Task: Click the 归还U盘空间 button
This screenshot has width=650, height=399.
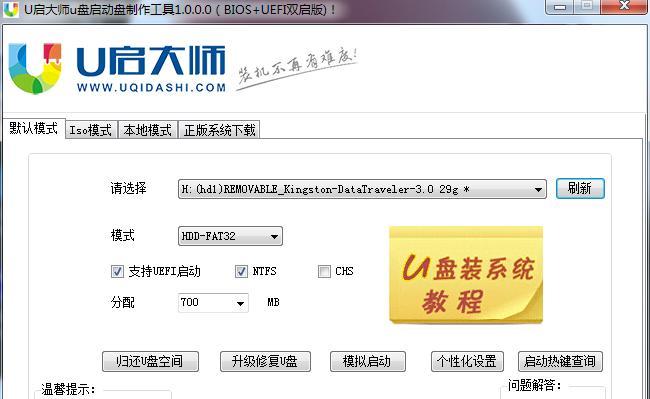Action: (x=150, y=361)
